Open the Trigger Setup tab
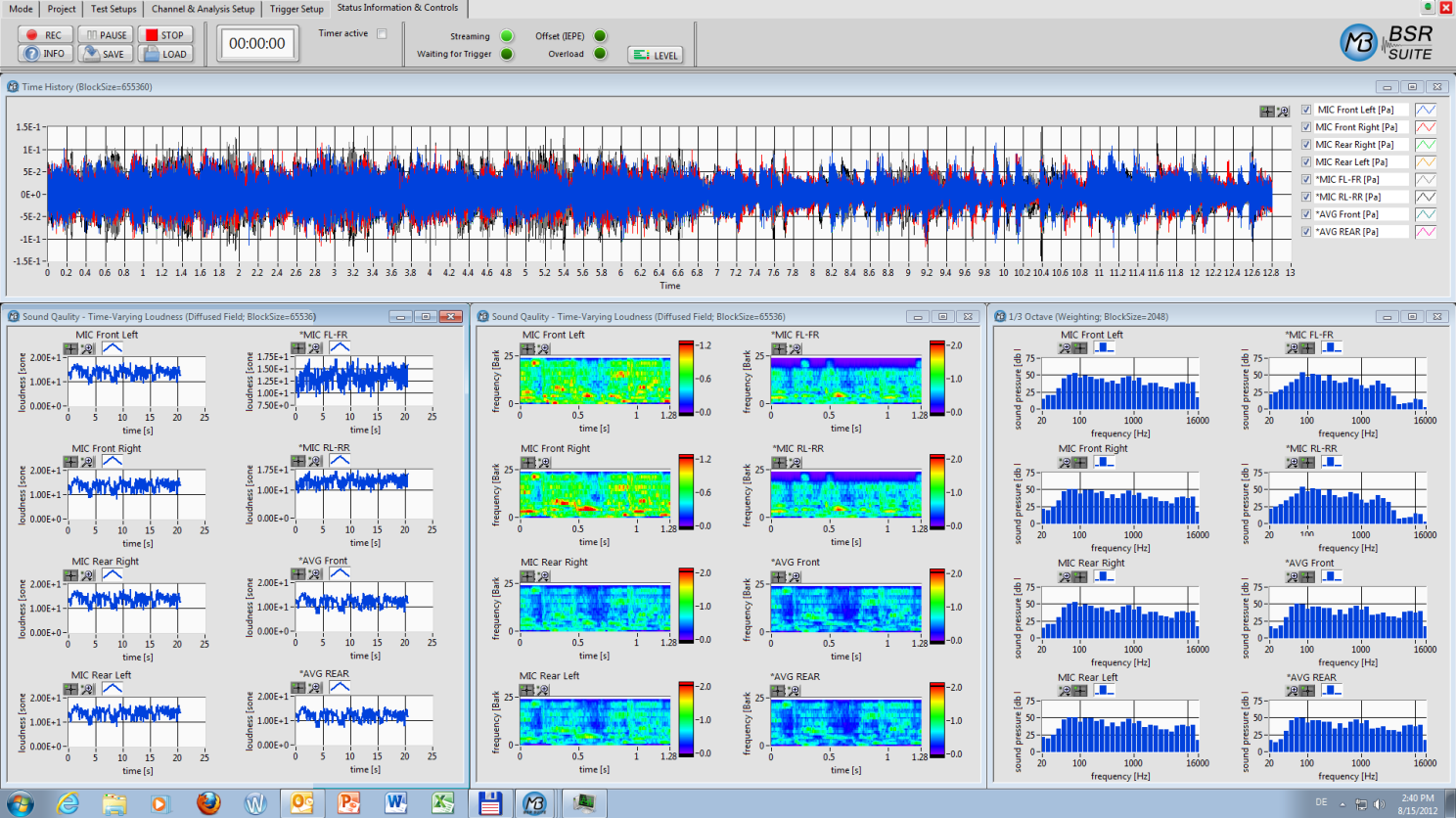 [x=296, y=9]
